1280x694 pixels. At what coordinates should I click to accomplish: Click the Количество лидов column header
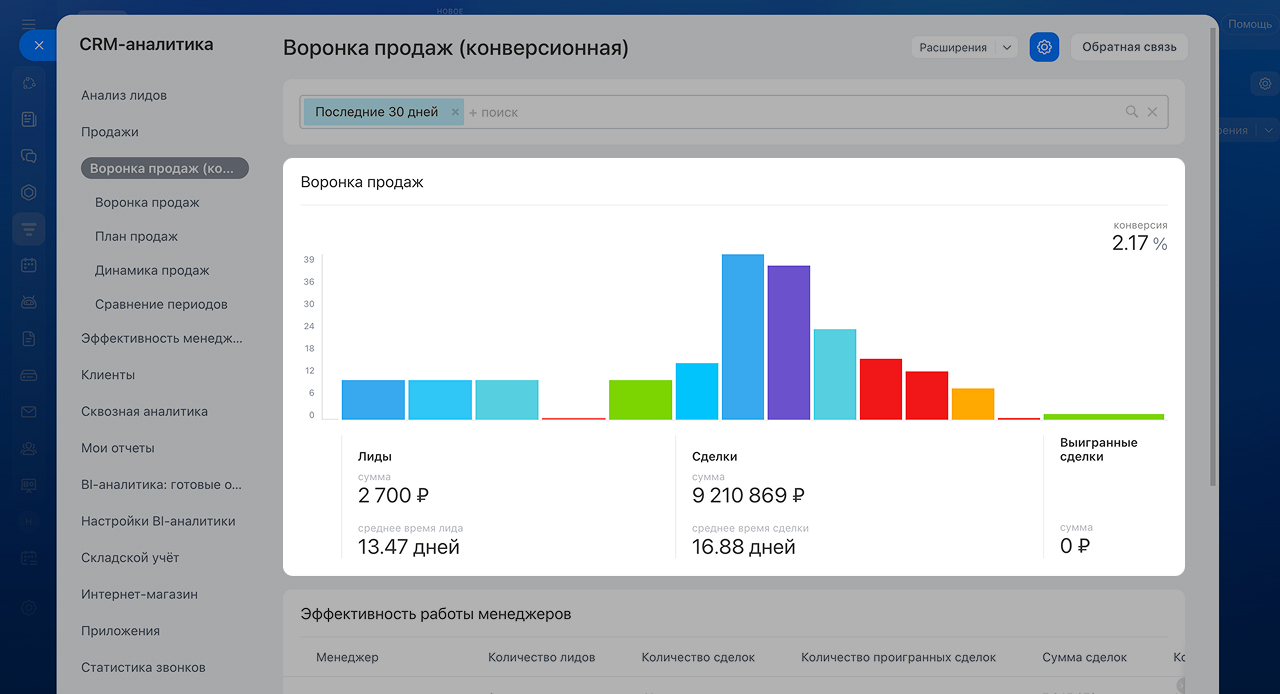pos(541,657)
